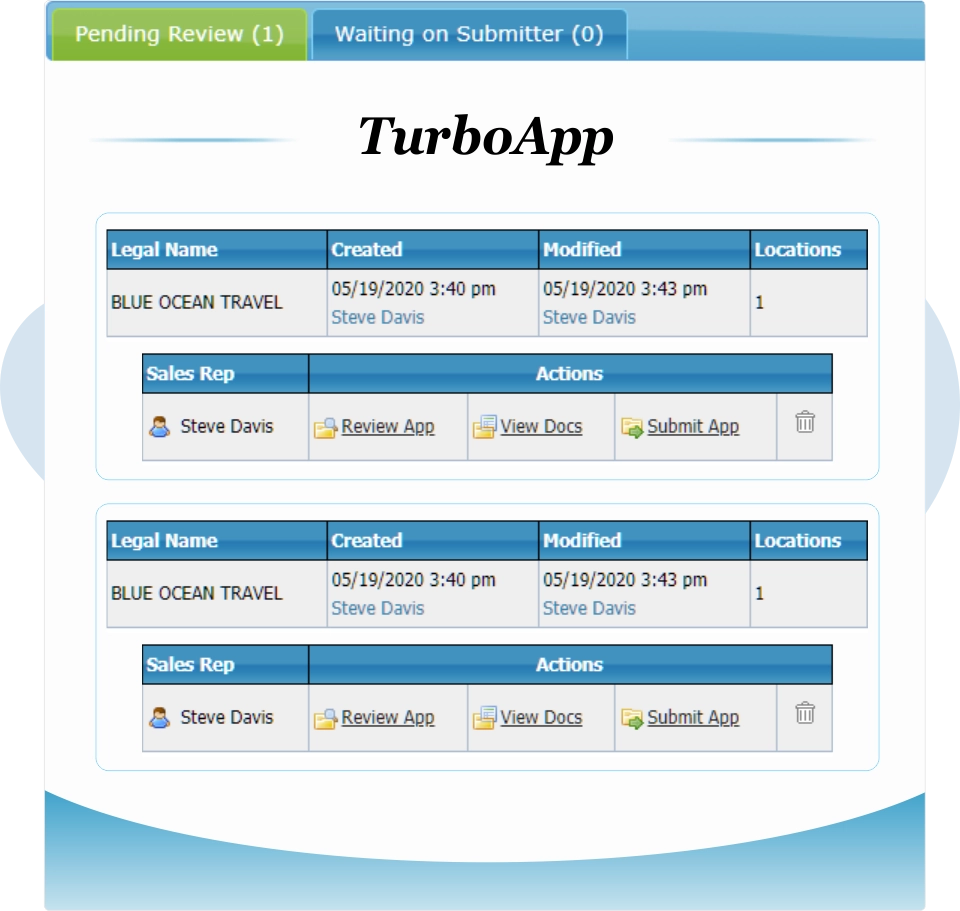Open the View Docs link in the first card
This screenshot has height=911, width=960.
541,426
